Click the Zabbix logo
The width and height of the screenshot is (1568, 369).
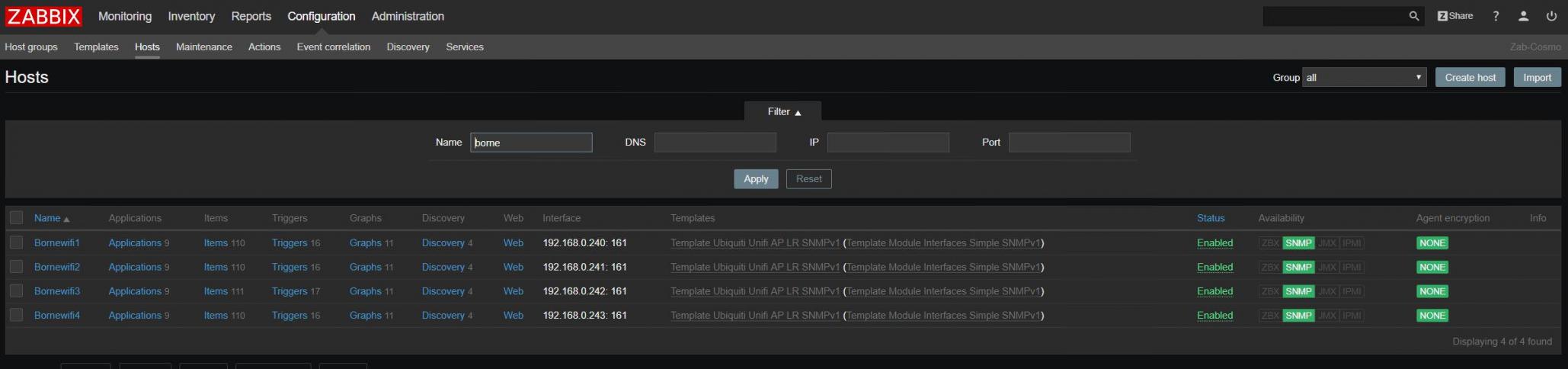(x=43, y=16)
